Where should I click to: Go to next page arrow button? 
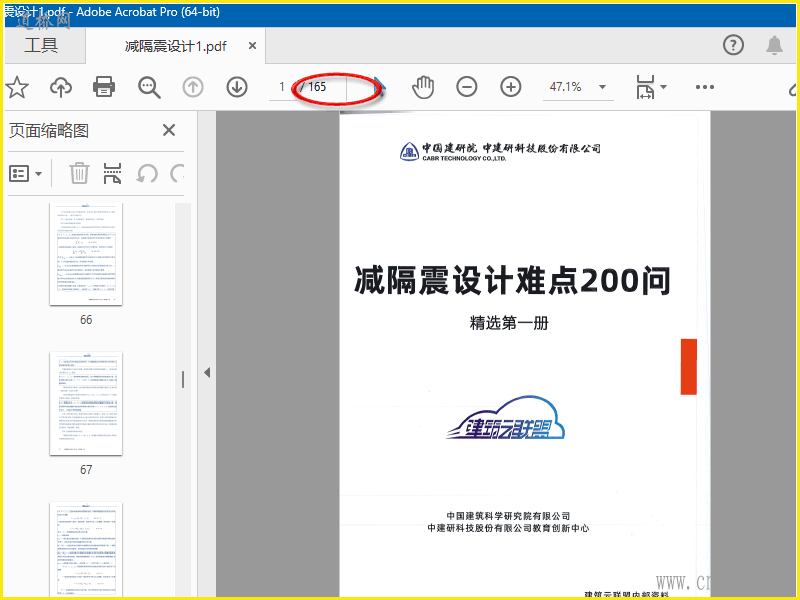pyautogui.click(x=237, y=87)
